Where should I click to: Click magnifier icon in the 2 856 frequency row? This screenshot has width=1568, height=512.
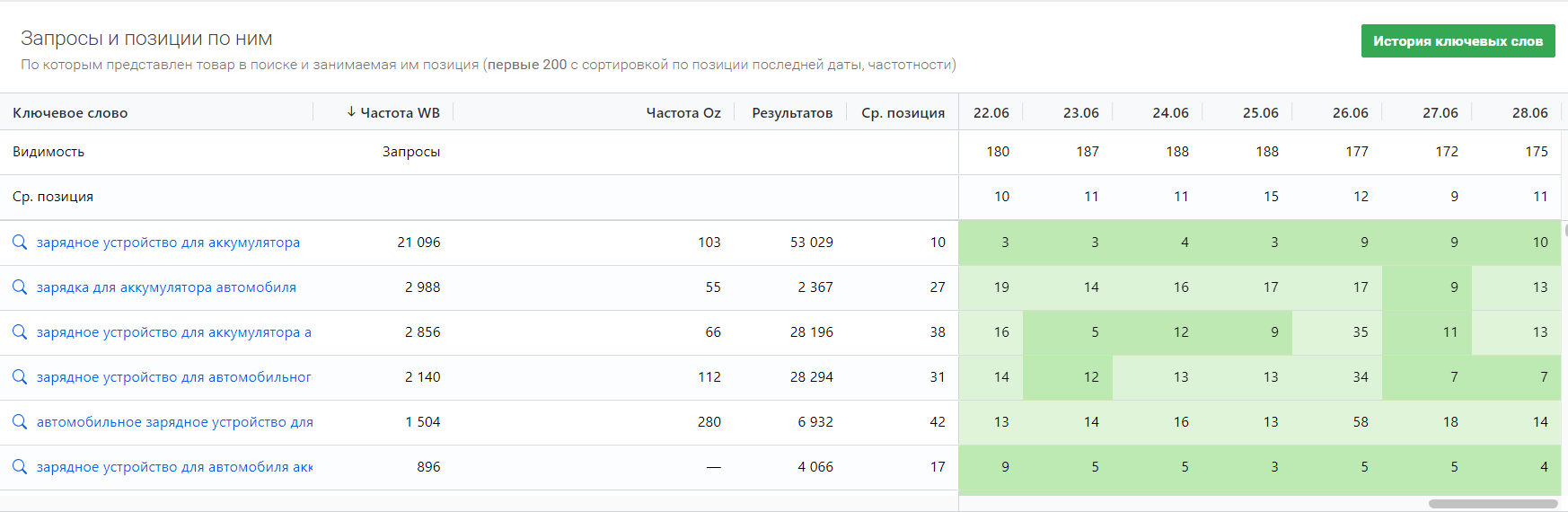pos(20,332)
